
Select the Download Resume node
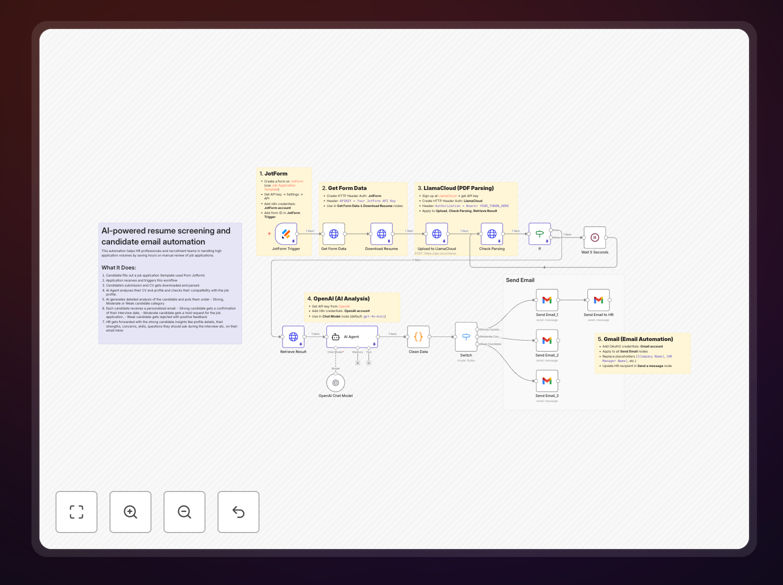coord(382,233)
